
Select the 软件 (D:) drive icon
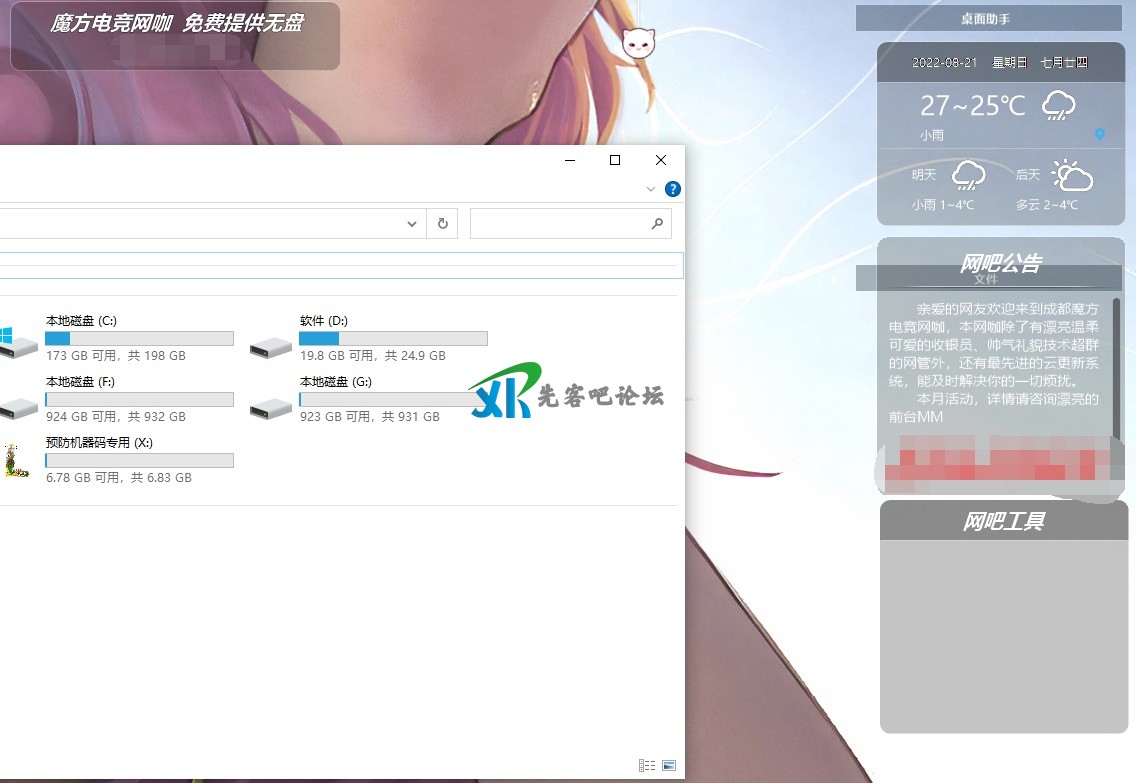tap(270, 346)
